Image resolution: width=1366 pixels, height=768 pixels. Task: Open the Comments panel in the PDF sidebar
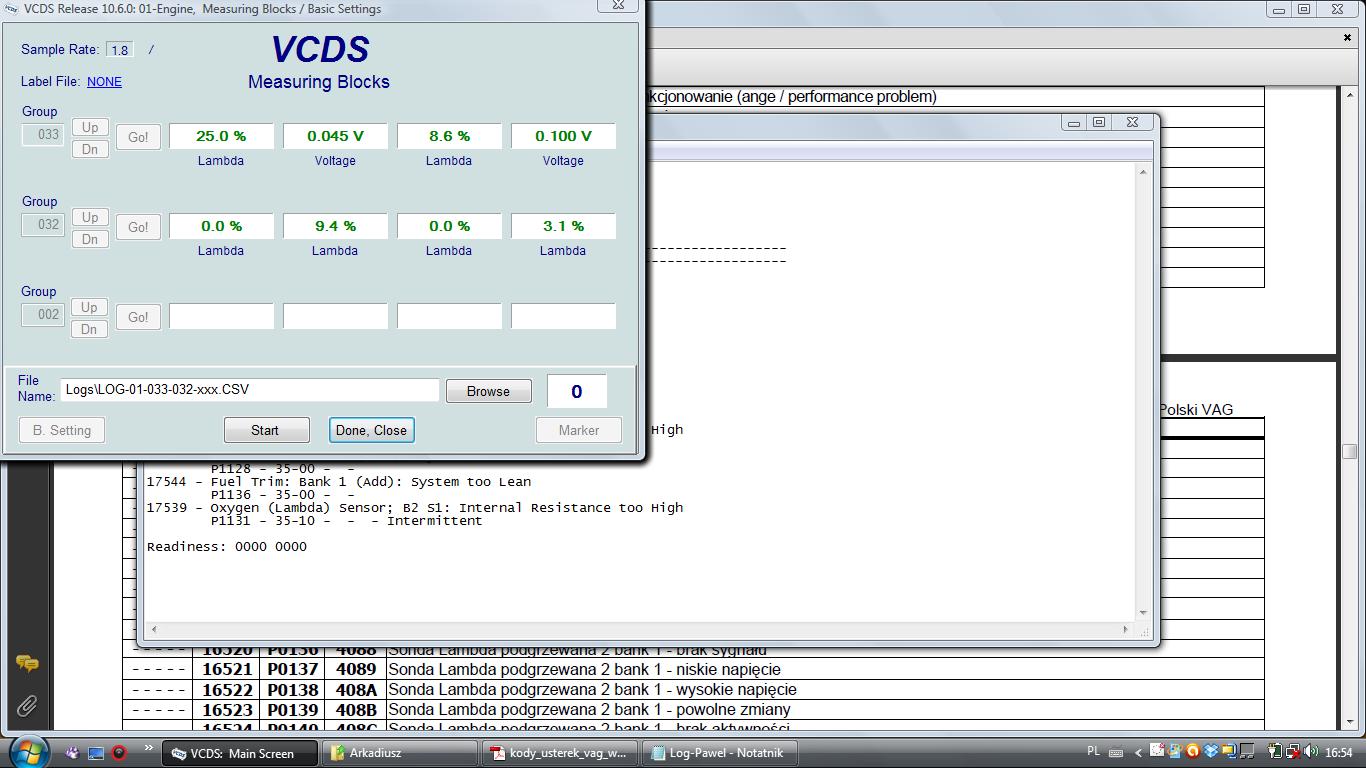pos(27,663)
